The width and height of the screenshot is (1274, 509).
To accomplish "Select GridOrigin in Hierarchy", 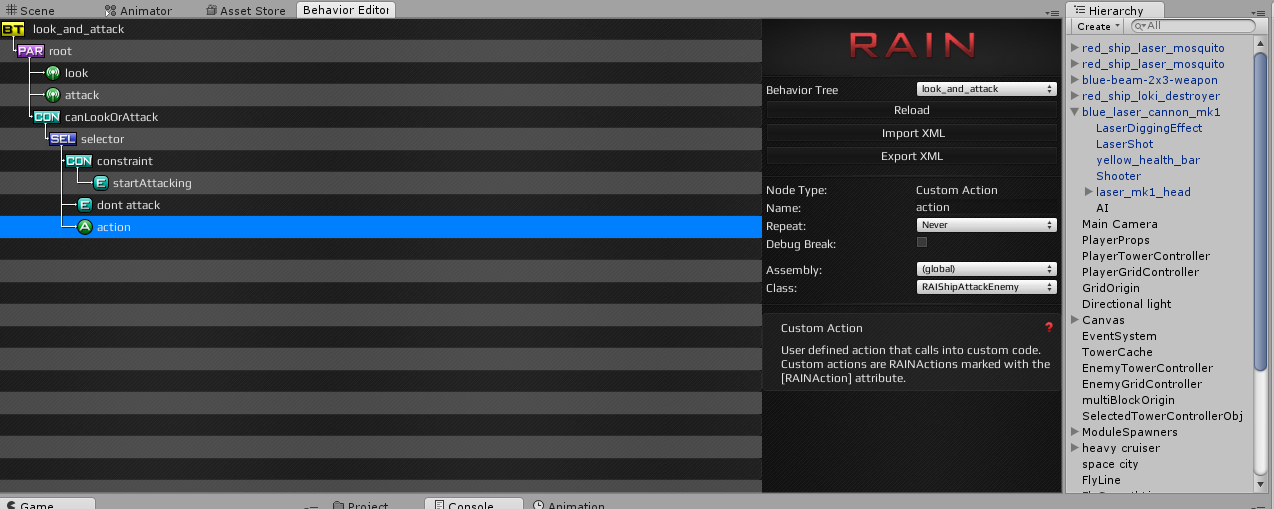I will 1110,288.
